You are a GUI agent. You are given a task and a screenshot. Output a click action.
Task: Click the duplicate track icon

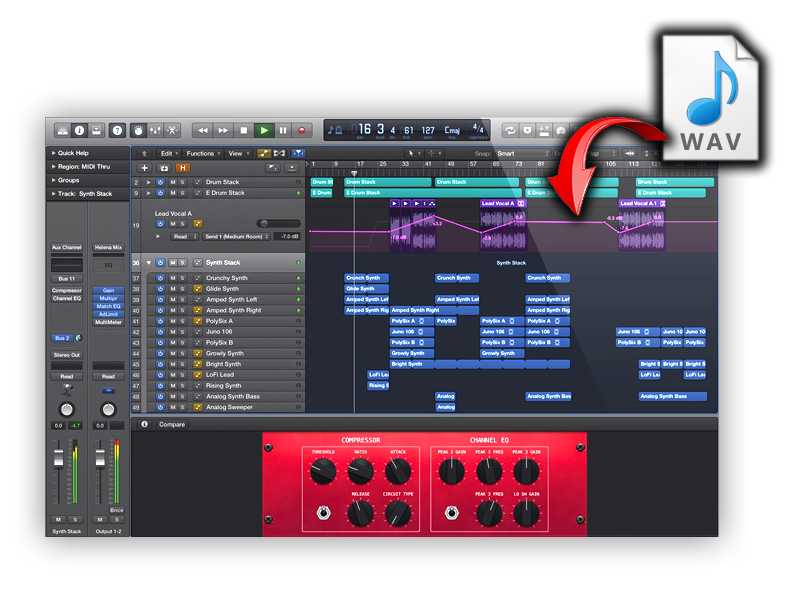[x=164, y=168]
